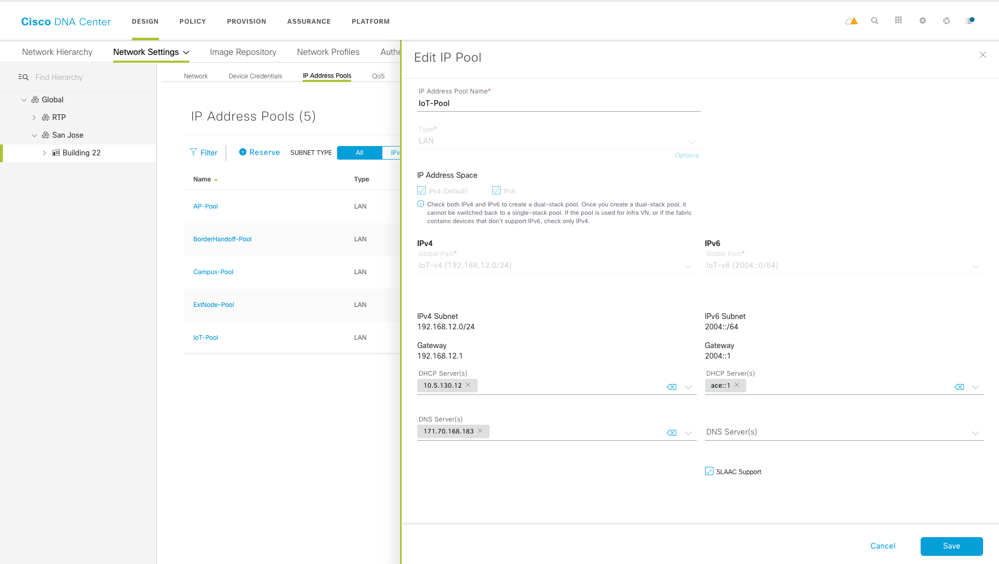Open the notifications icon in header
999x564 pixels.
coord(970,21)
